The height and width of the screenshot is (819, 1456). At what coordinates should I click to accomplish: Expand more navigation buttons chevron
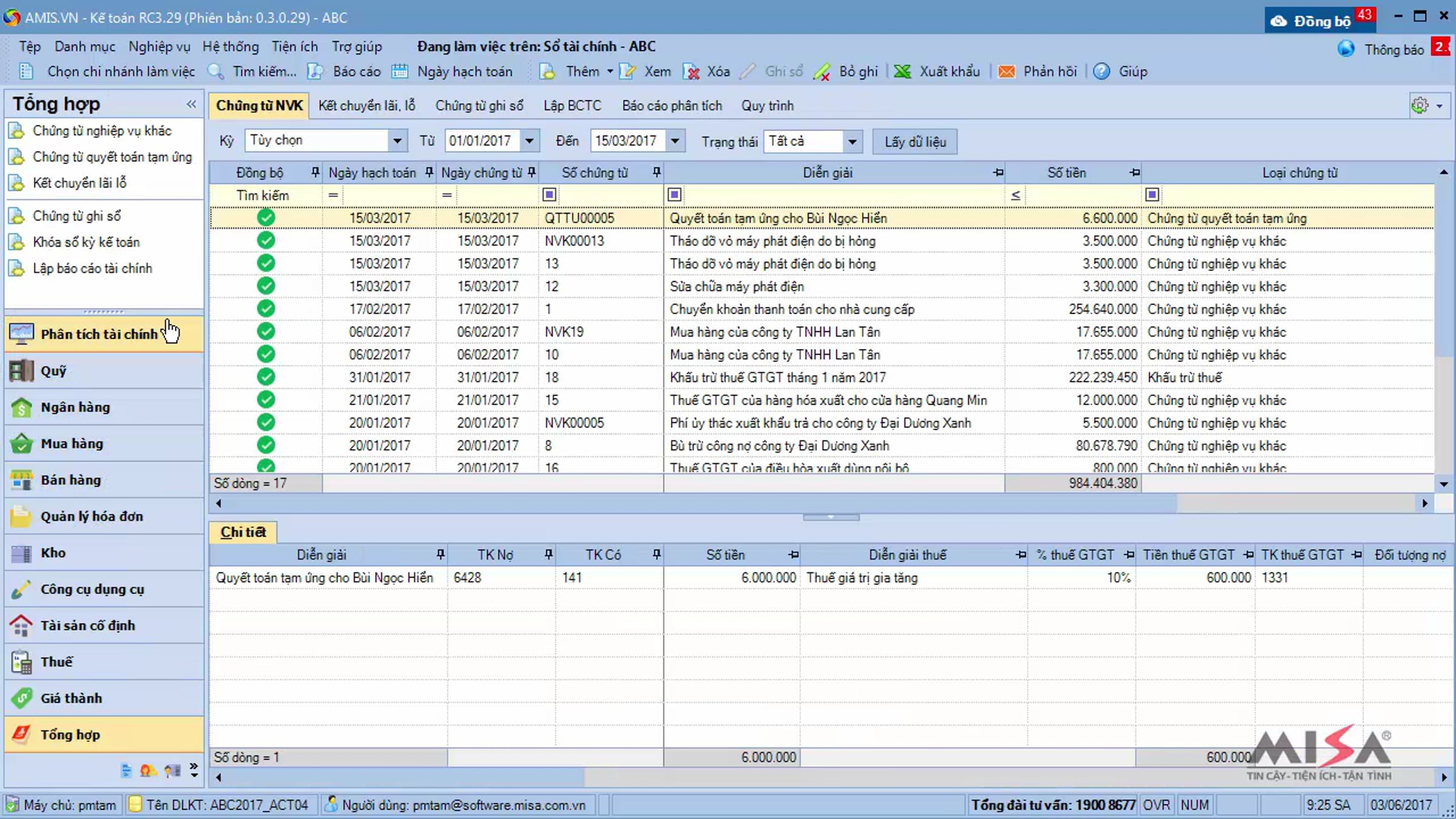pyautogui.click(x=194, y=770)
